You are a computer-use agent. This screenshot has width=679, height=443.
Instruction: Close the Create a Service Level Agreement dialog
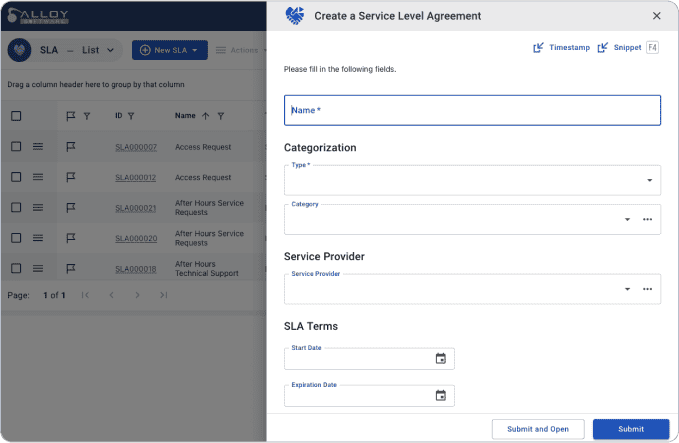(x=656, y=16)
